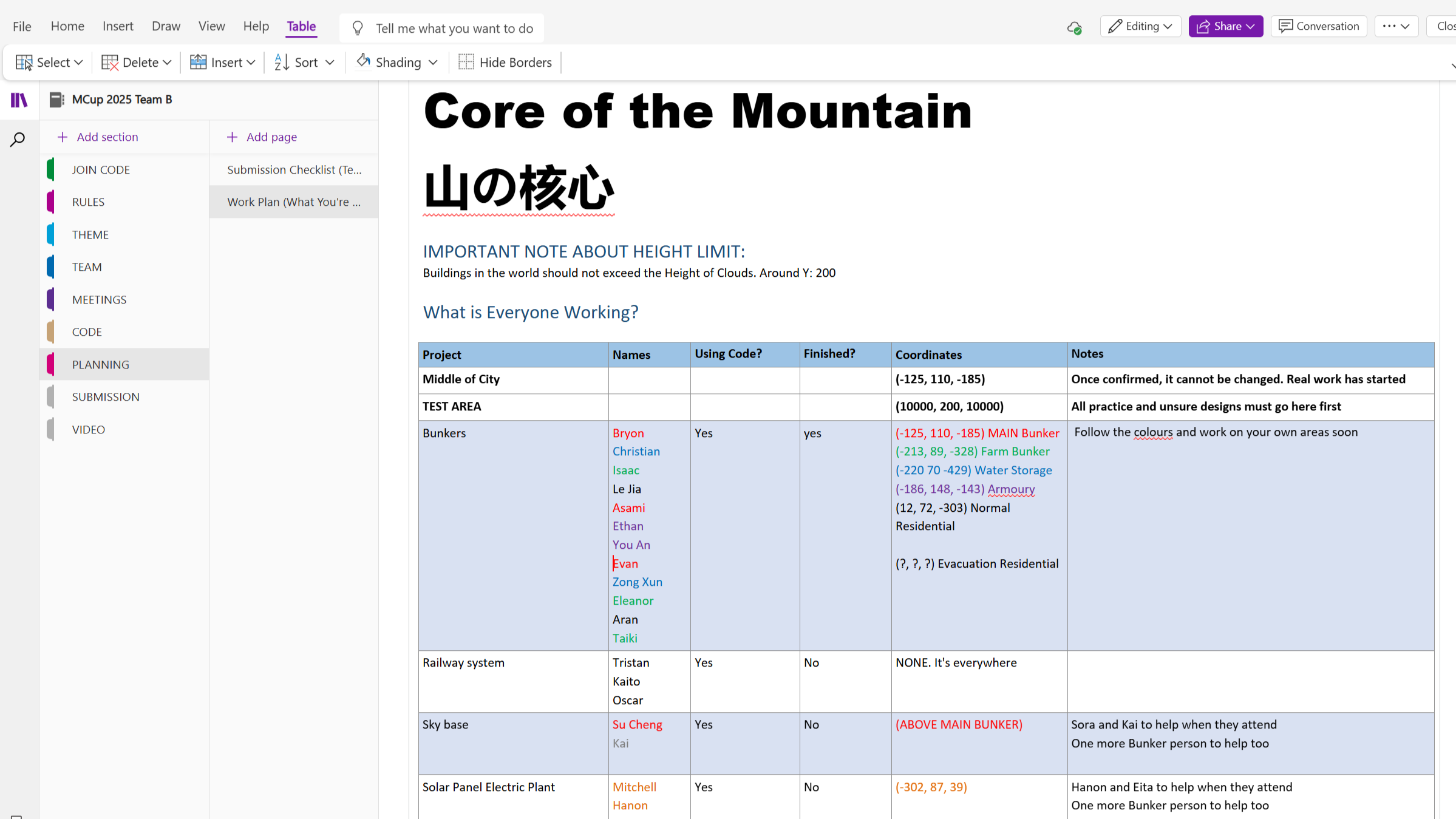Click the Shading paint bucket icon
The image size is (1456, 819).
[x=364, y=61]
